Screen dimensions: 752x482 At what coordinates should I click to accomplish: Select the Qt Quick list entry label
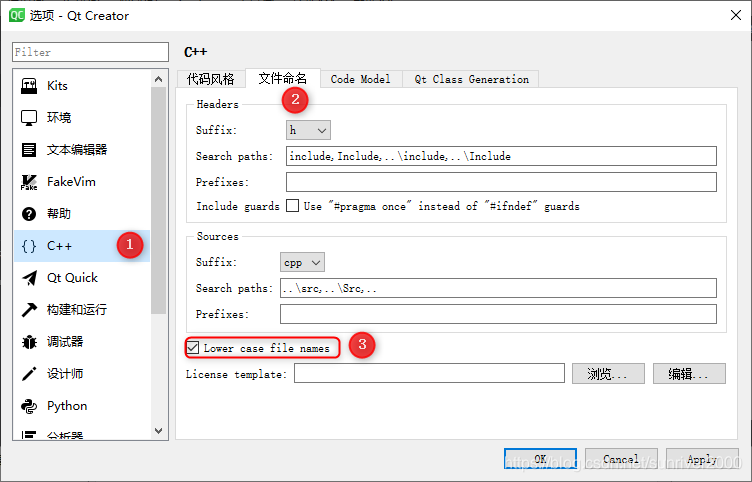(x=72, y=278)
